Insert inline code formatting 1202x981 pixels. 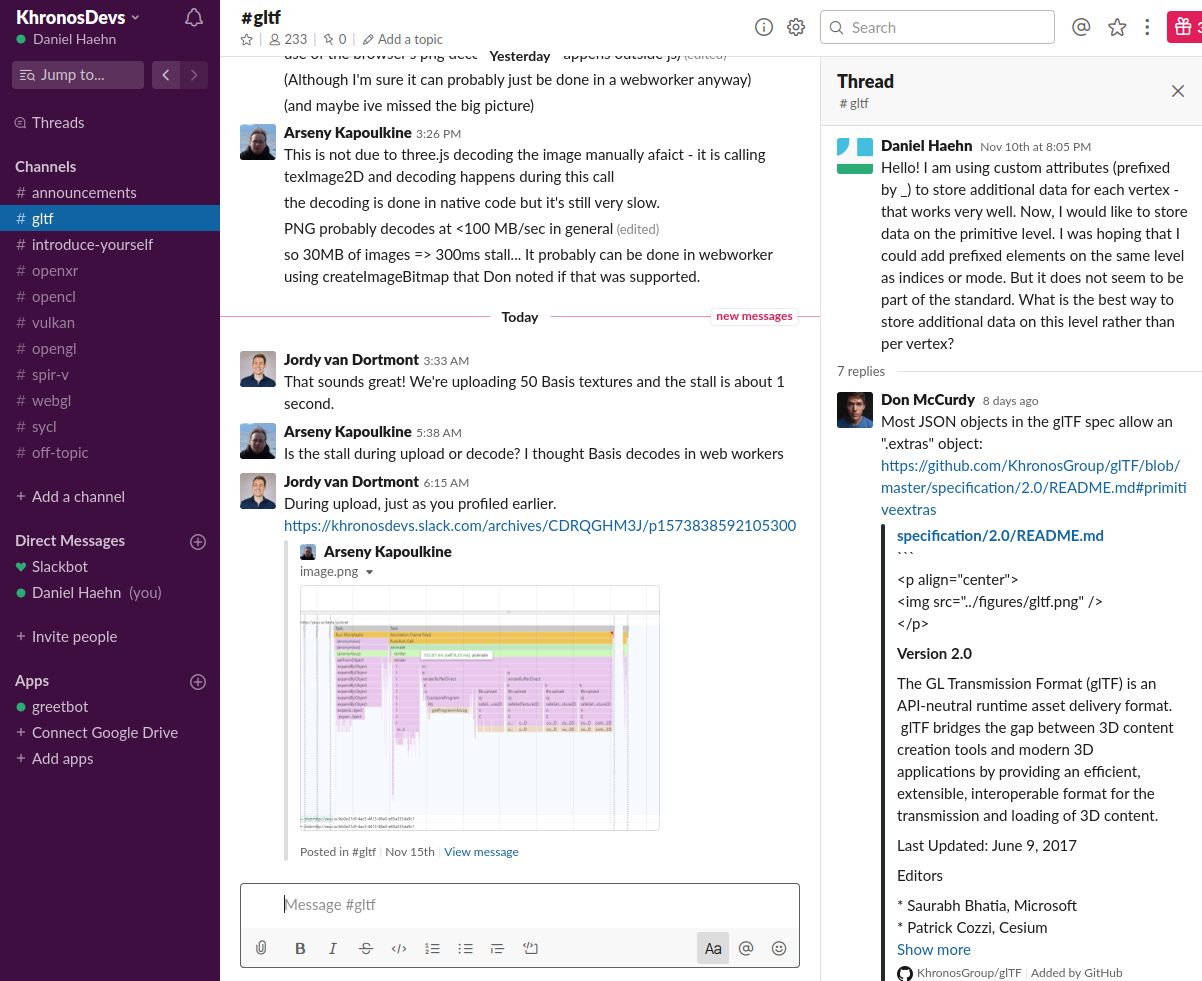(x=399, y=948)
